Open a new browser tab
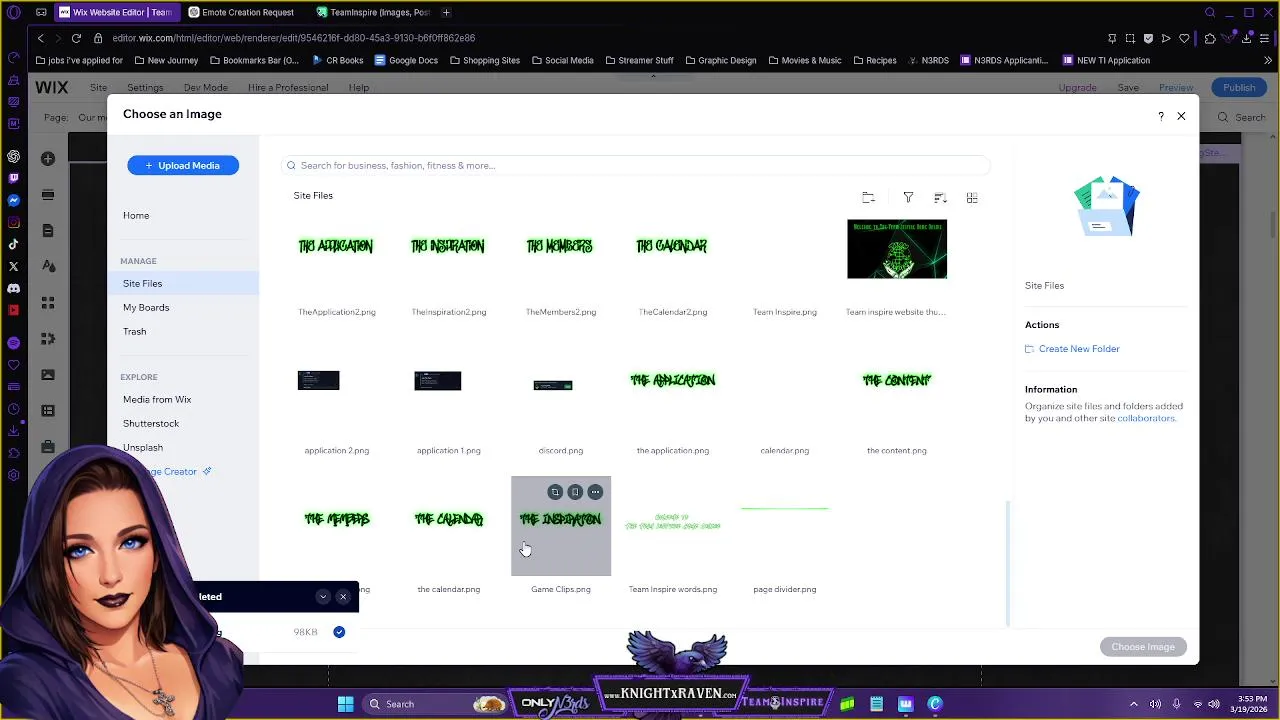 (446, 13)
